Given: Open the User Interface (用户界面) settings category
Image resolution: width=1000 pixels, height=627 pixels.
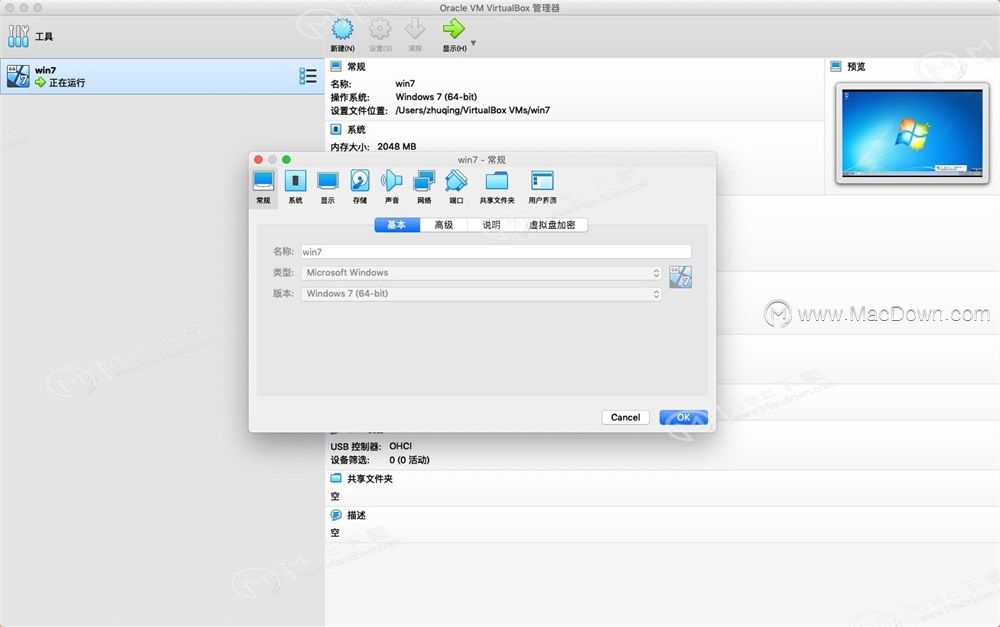Looking at the screenshot, I should pyautogui.click(x=542, y=187).
